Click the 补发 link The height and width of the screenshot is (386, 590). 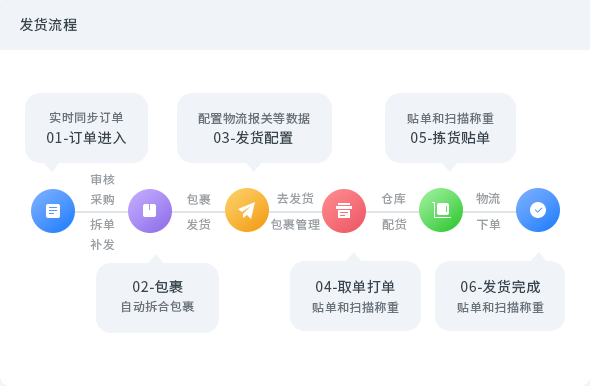pyautogui.click(x=102, y=245)
